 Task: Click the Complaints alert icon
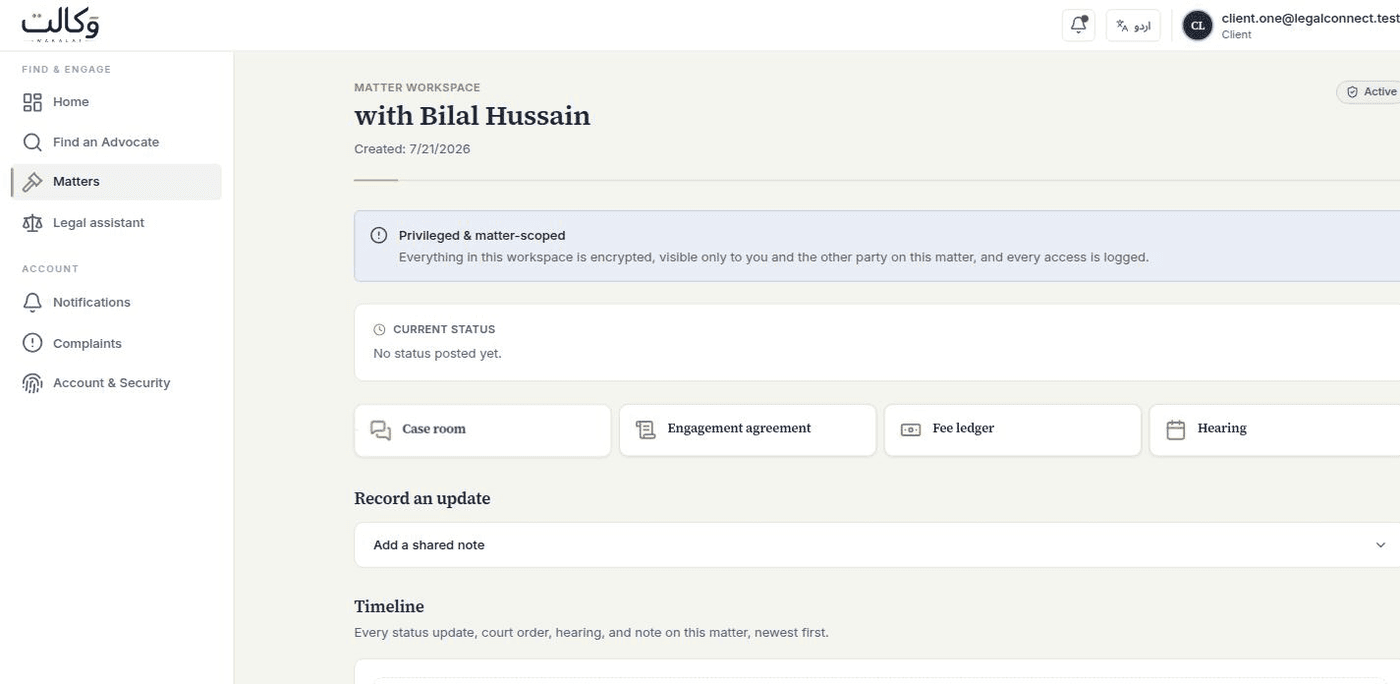click(33, 343)
